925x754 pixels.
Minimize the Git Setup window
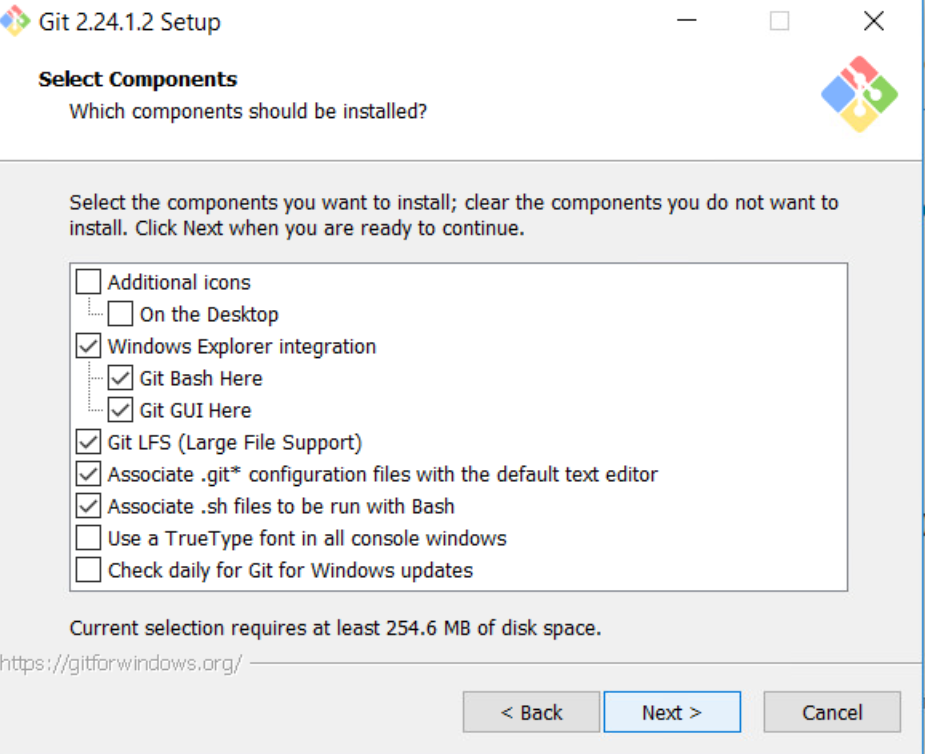point(686,21)
